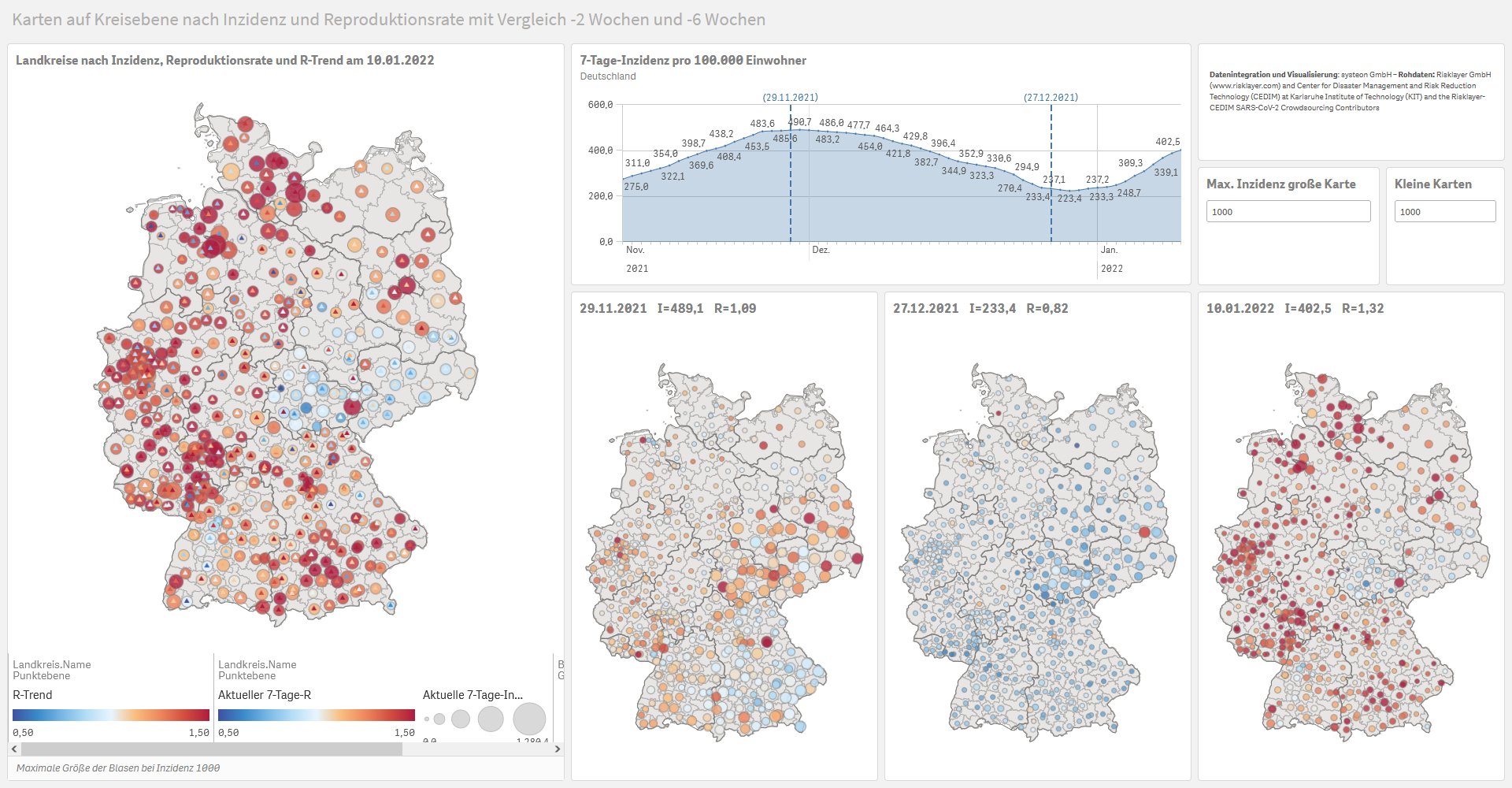
Task: Click the Kleine Karten input field
Action: coord(1445,211)
